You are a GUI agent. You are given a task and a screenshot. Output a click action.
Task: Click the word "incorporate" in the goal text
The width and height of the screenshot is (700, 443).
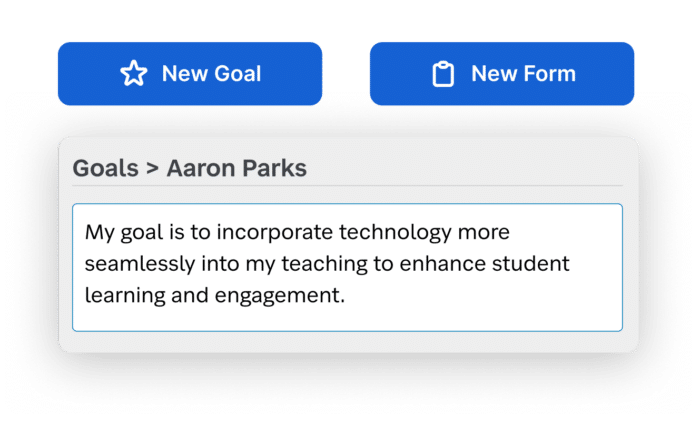coord(275,232)
